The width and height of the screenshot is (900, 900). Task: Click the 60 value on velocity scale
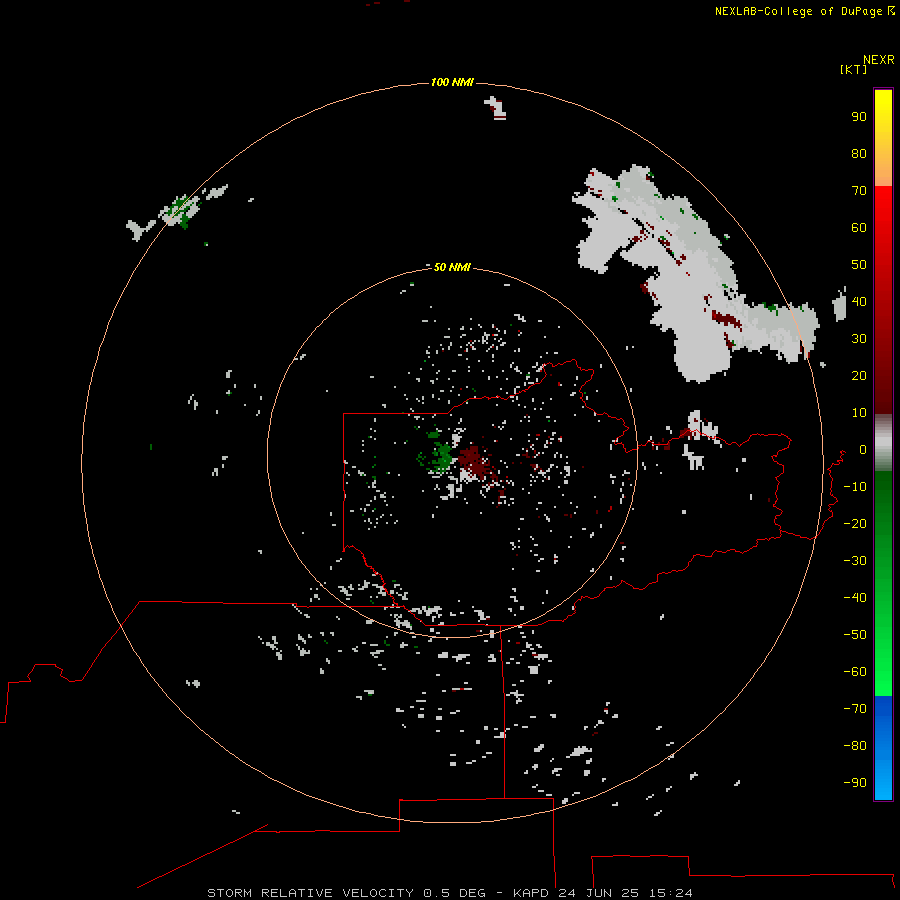click(859, 228)
